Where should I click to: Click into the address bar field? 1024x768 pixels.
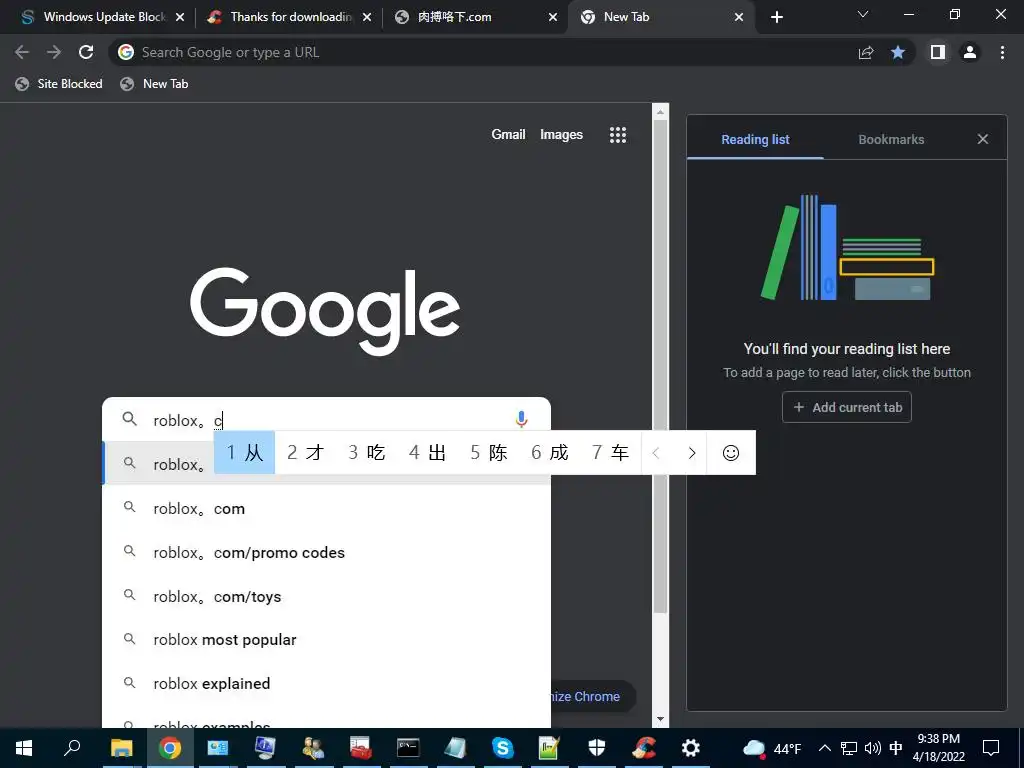(x=483, y=52)
